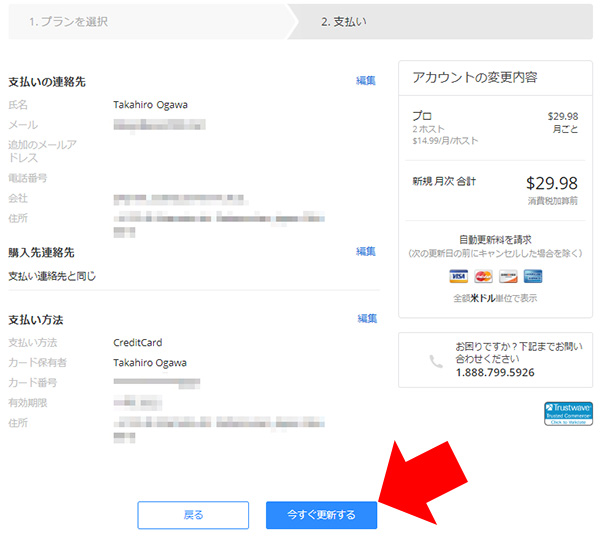Edit the 支払いの連絡先 section
Screen dimensions: 600x540
click(x=366, y=81)
